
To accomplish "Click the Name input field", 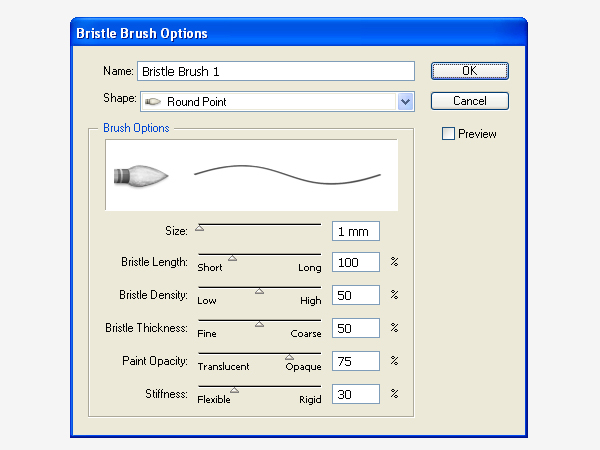I will point(276,71).
